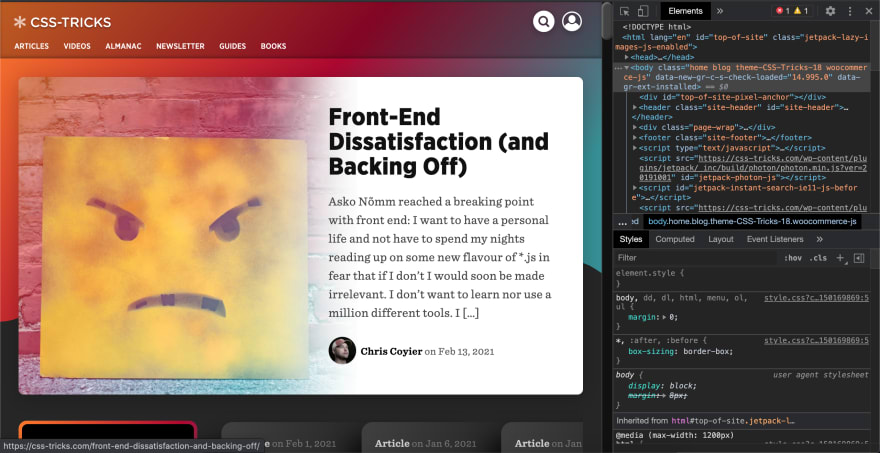Viewport: 880px width, 453px height.
Task: Select the Styles tab
Action: [x=631, y=239]
